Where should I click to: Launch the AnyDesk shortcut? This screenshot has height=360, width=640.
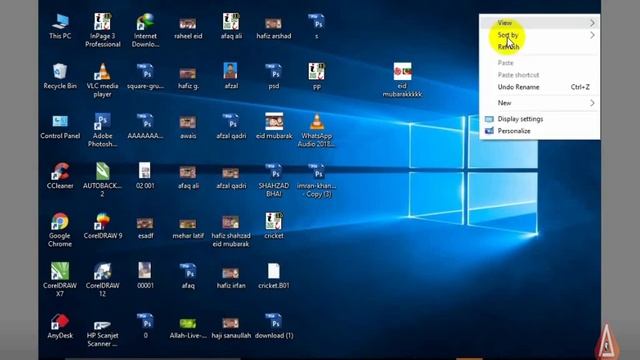point(60,326)
